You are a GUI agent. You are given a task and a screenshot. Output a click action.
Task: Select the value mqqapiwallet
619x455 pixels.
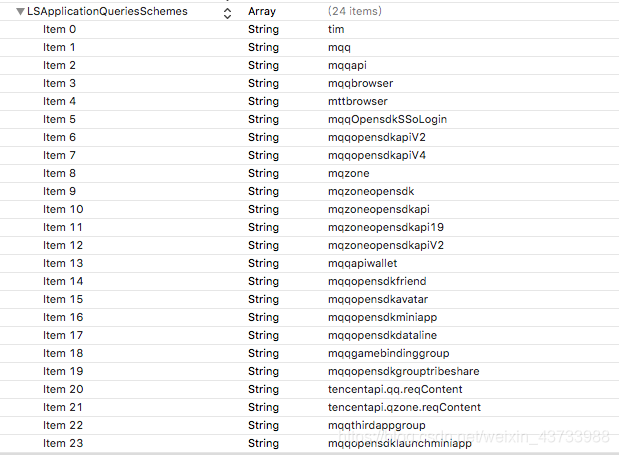coord(362,264)
